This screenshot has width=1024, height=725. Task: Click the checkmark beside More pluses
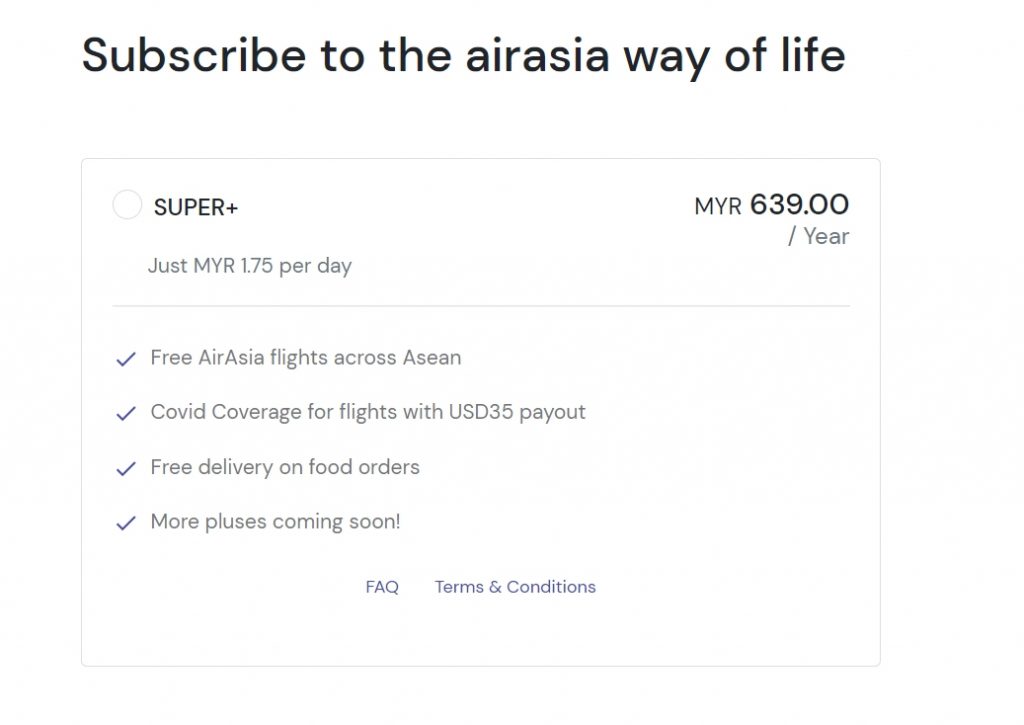pos(126,523)
